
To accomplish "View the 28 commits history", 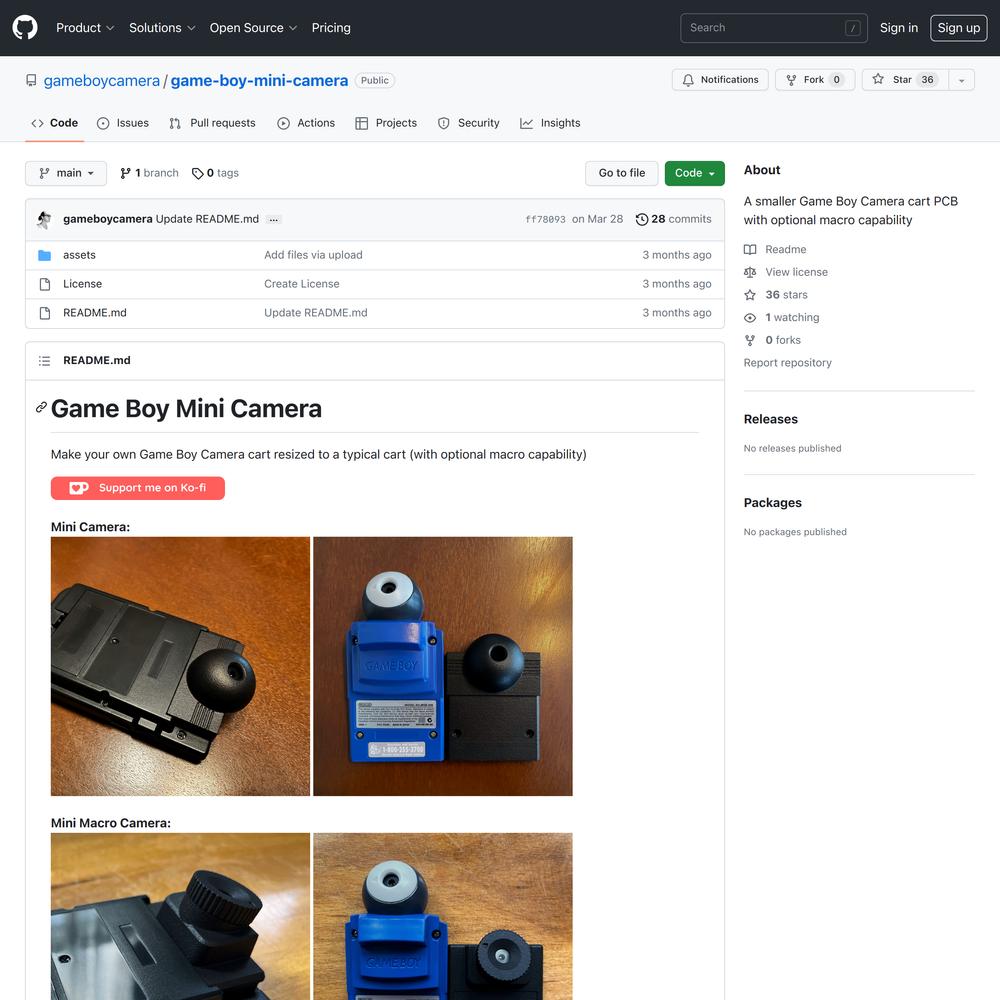I will coord(673,219).
